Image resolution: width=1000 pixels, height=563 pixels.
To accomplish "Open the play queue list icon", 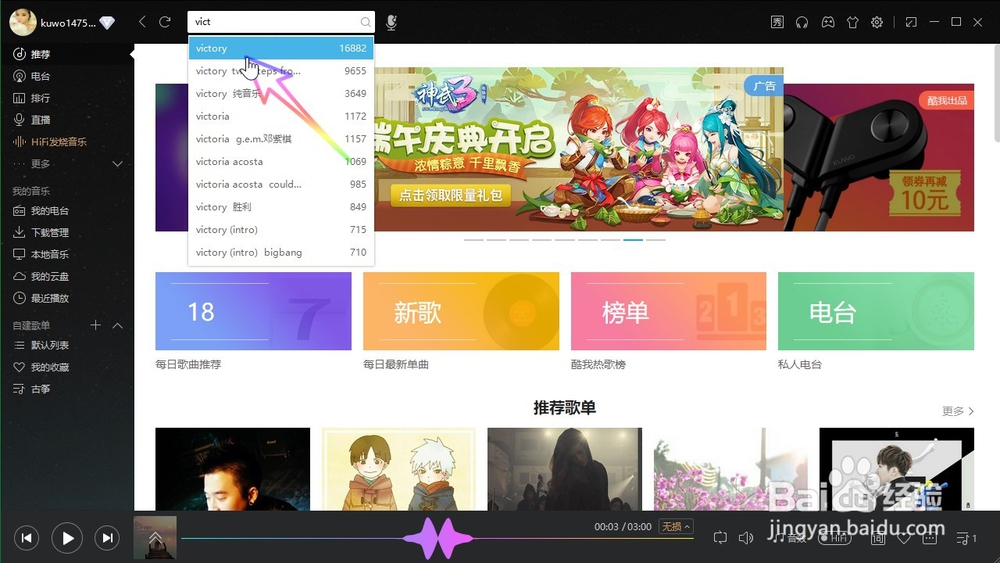I will (966, 538).
